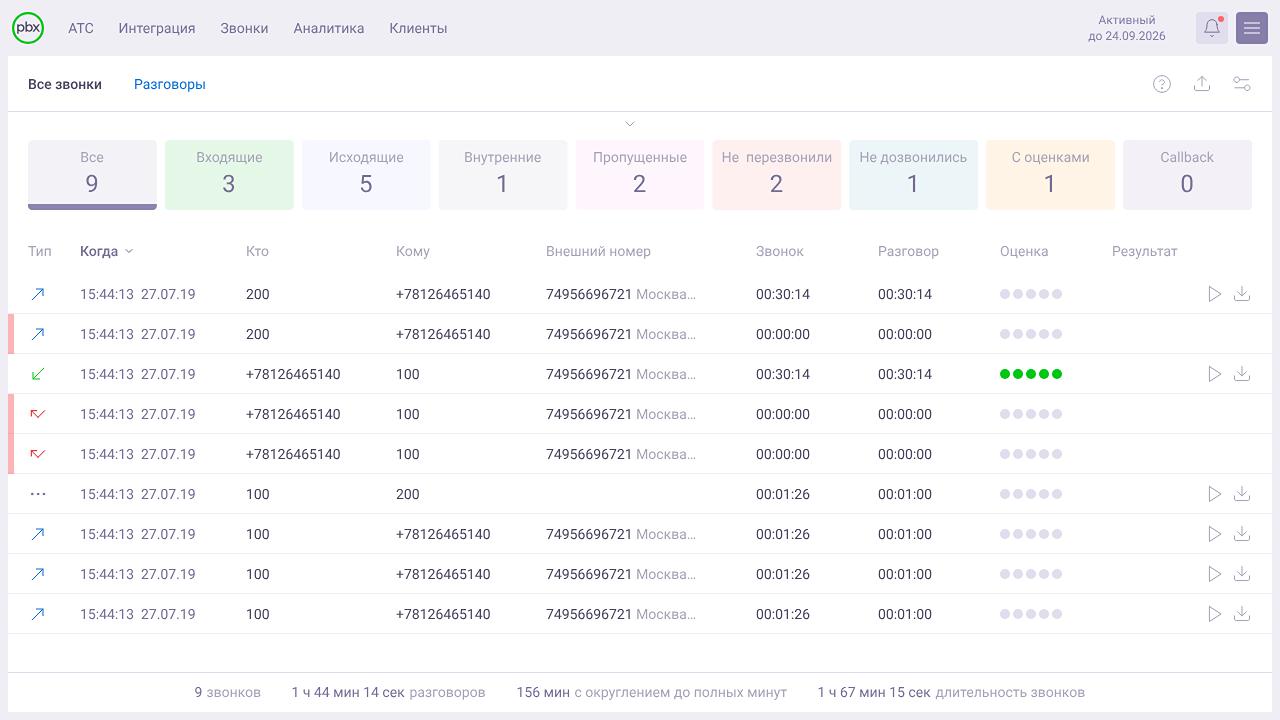Open the help icon near export controls

tap(1162, 84)
